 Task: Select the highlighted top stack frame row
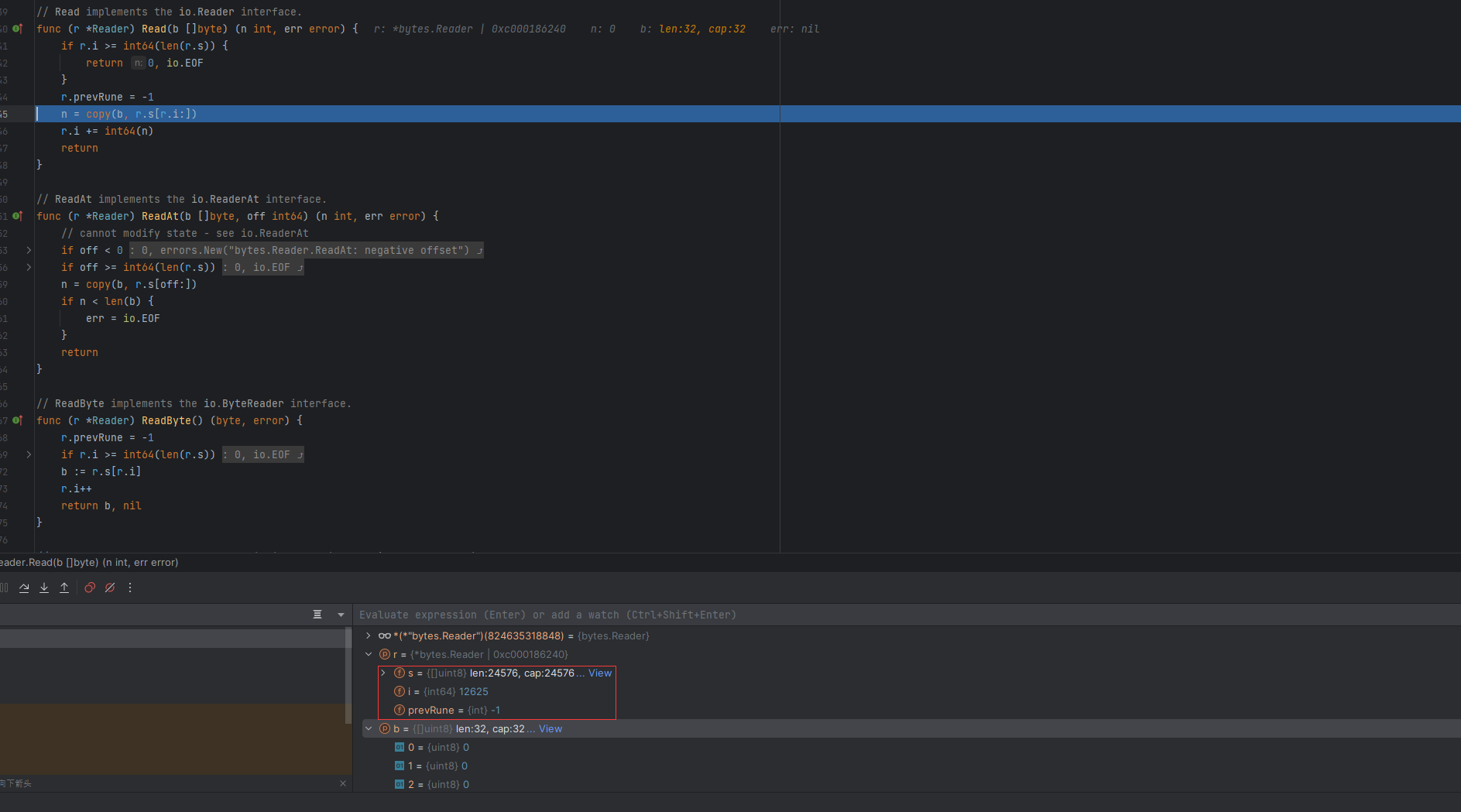172,638
